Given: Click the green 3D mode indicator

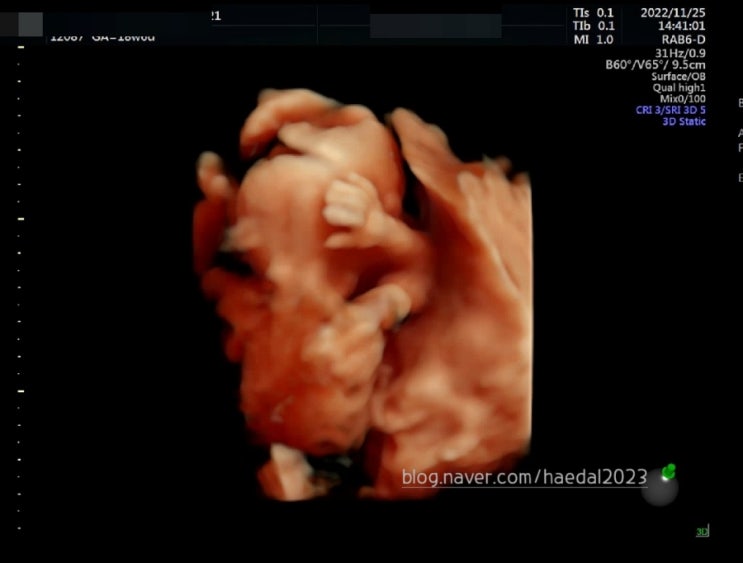Looking at the screenshot, I should (x=702, y=531).
